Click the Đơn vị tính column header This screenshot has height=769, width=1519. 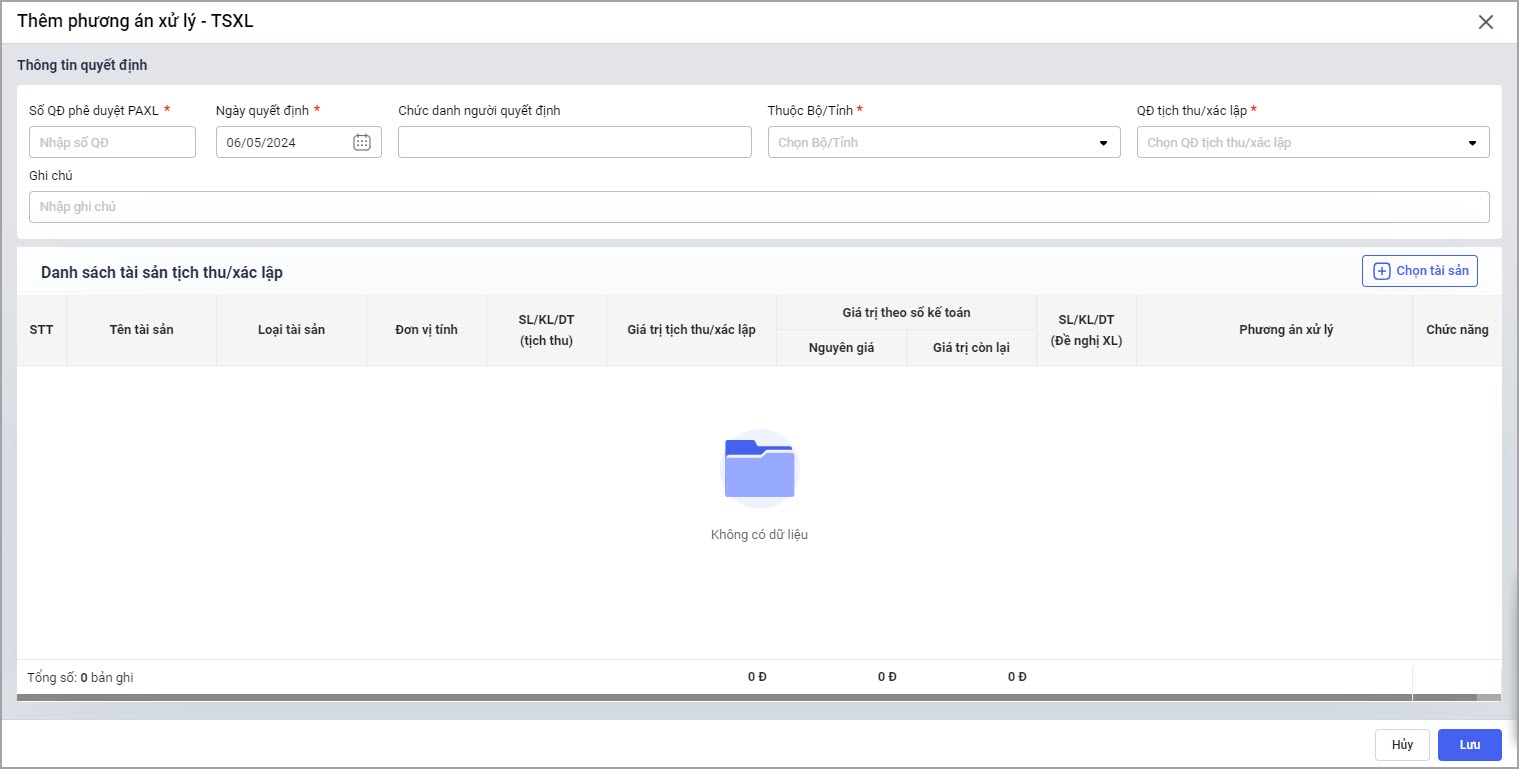[x=426, y=330]
